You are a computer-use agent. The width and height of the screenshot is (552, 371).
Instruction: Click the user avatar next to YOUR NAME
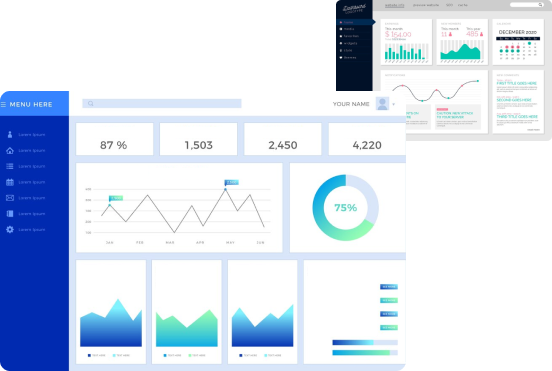click(x=382, y=103)
